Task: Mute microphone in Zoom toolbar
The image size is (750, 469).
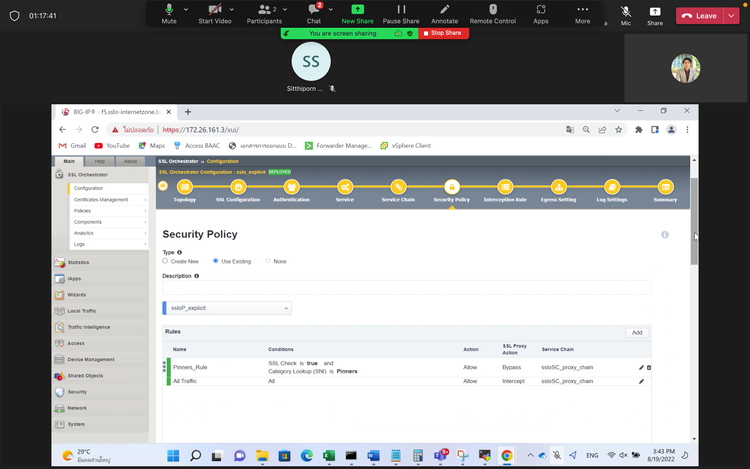Action: coord(168,13)
